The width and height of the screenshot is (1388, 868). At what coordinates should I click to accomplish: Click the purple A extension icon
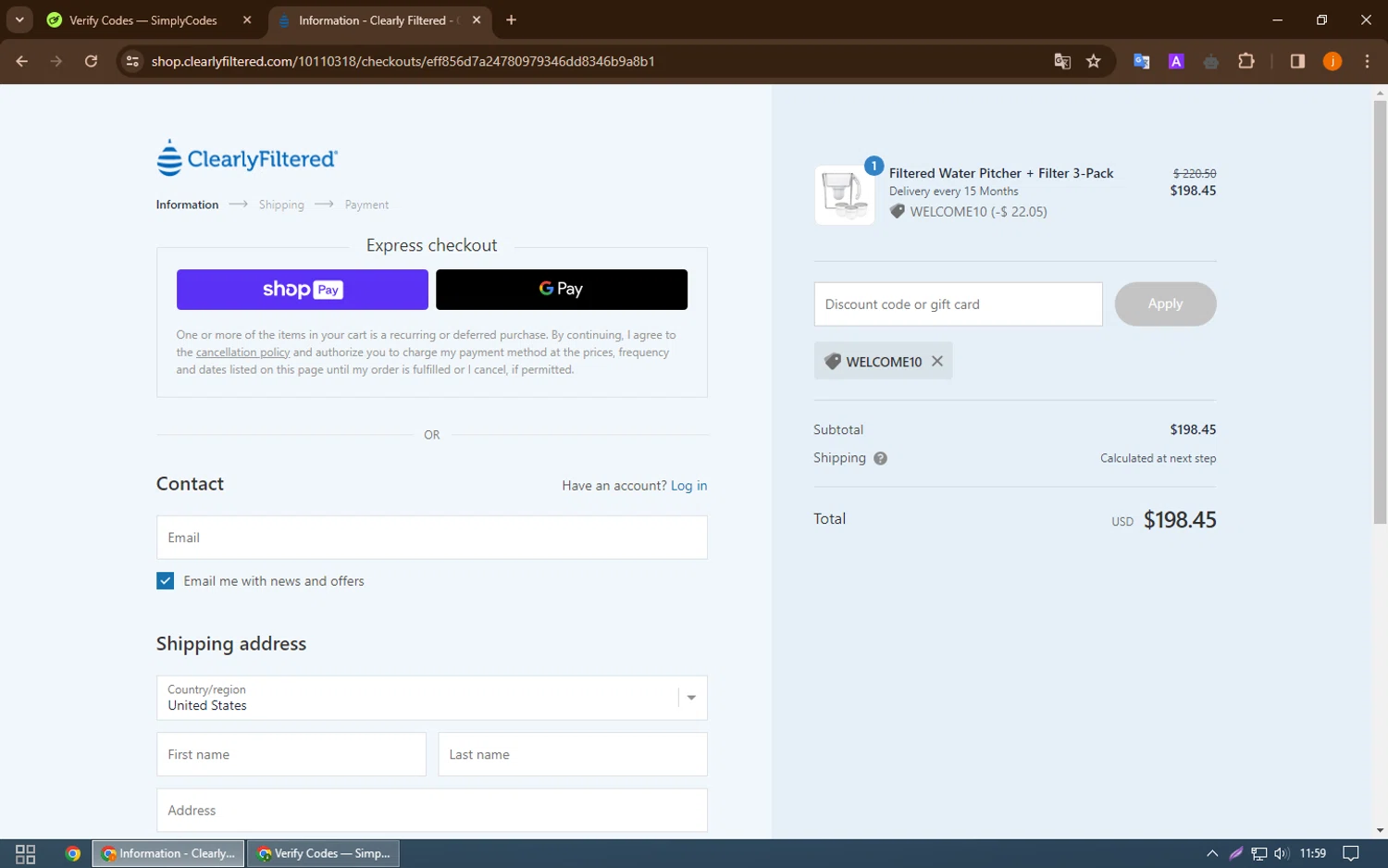point(1176,61)
